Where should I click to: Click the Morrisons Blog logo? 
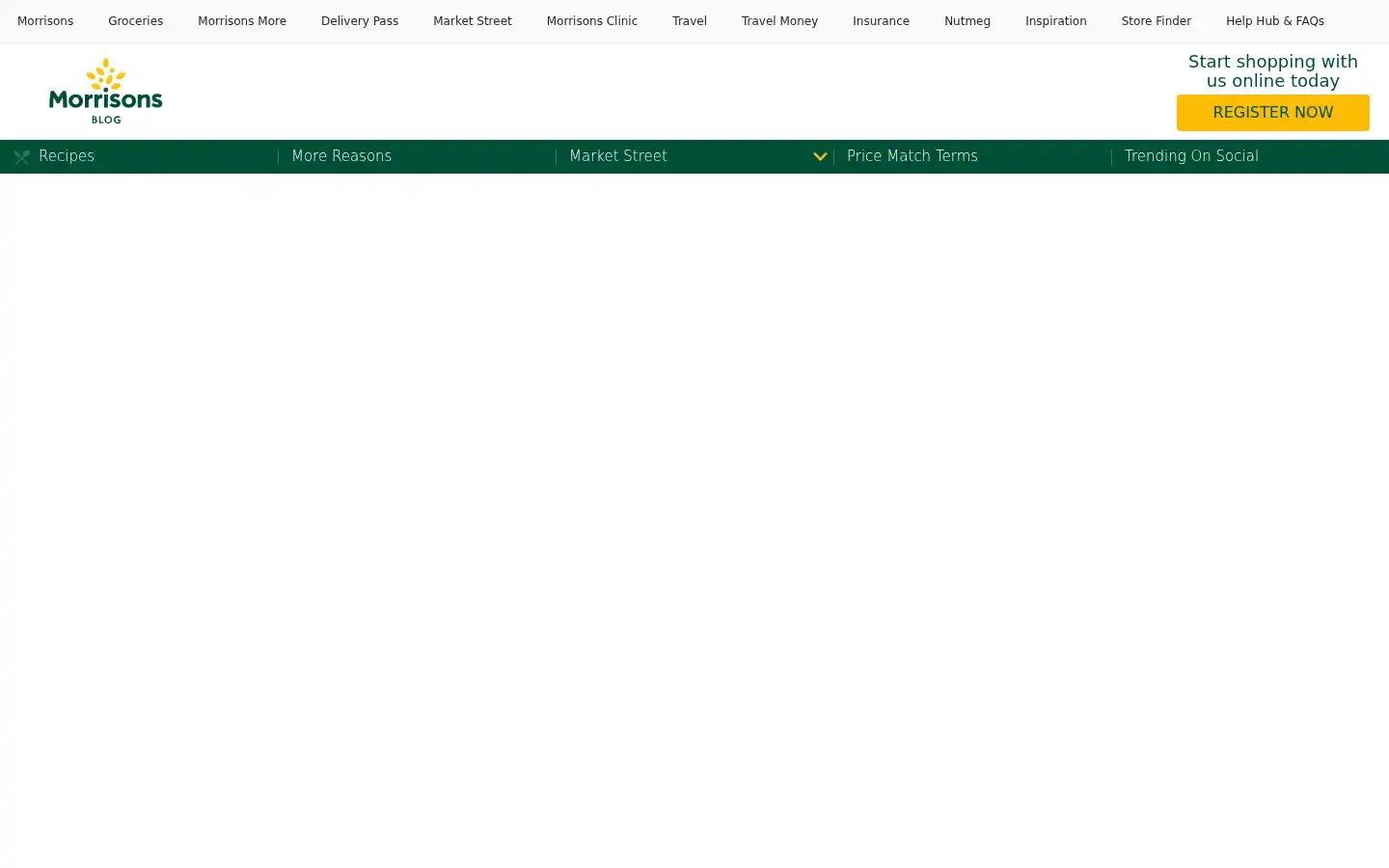pyautogui.click(x=106, y=91)
